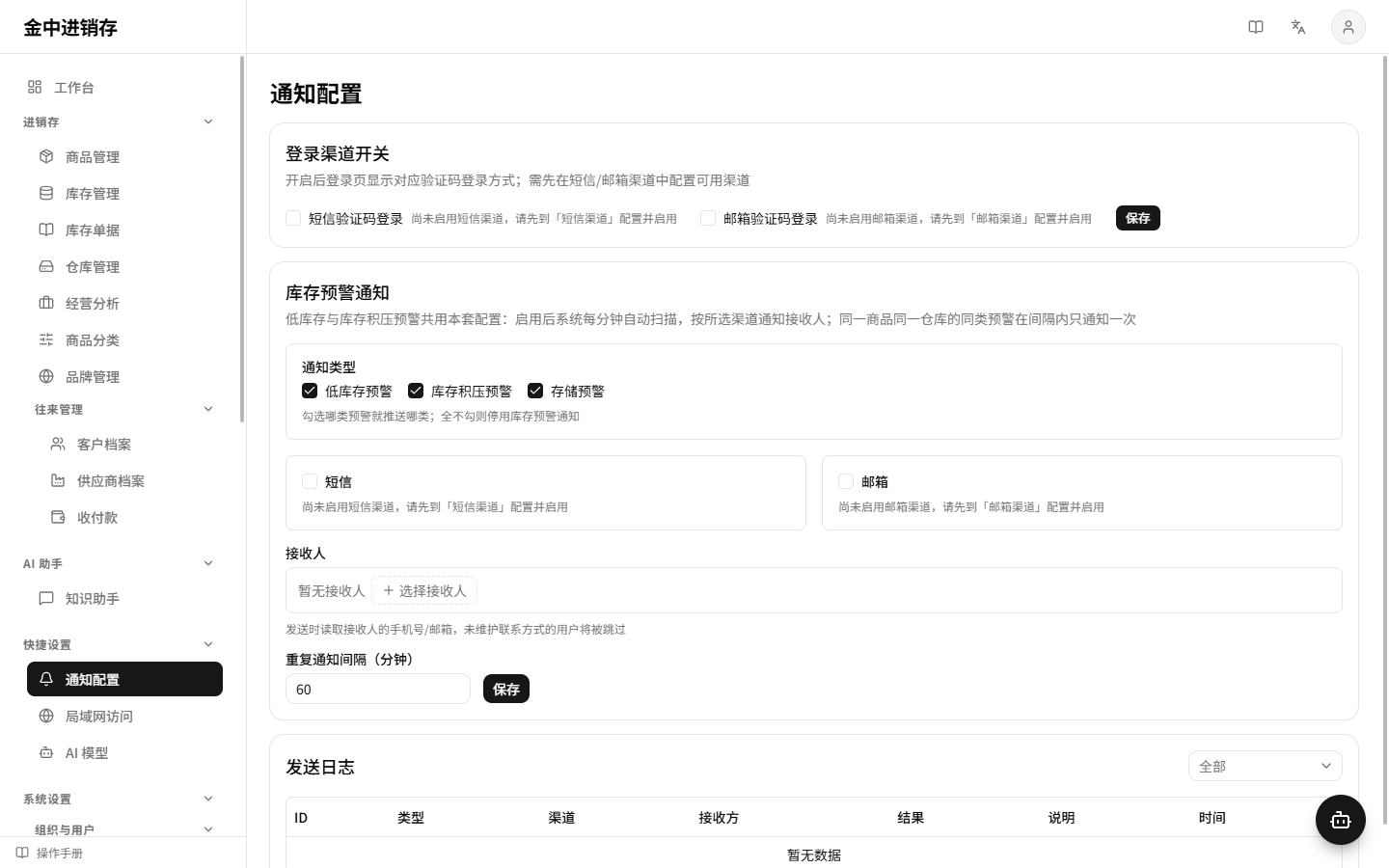This screenshot has height=868, width=1389.
Task: Click the 工作台 dashboard grid icon
Action: [35, 87]
